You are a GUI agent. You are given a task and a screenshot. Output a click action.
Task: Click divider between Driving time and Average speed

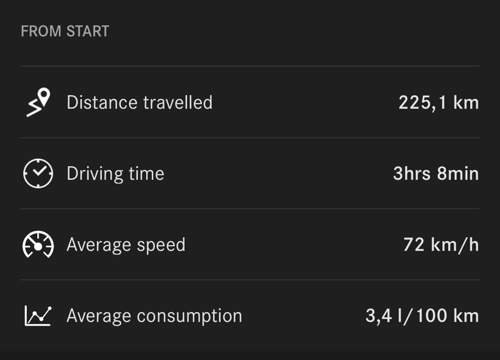(x=250, y=209)
